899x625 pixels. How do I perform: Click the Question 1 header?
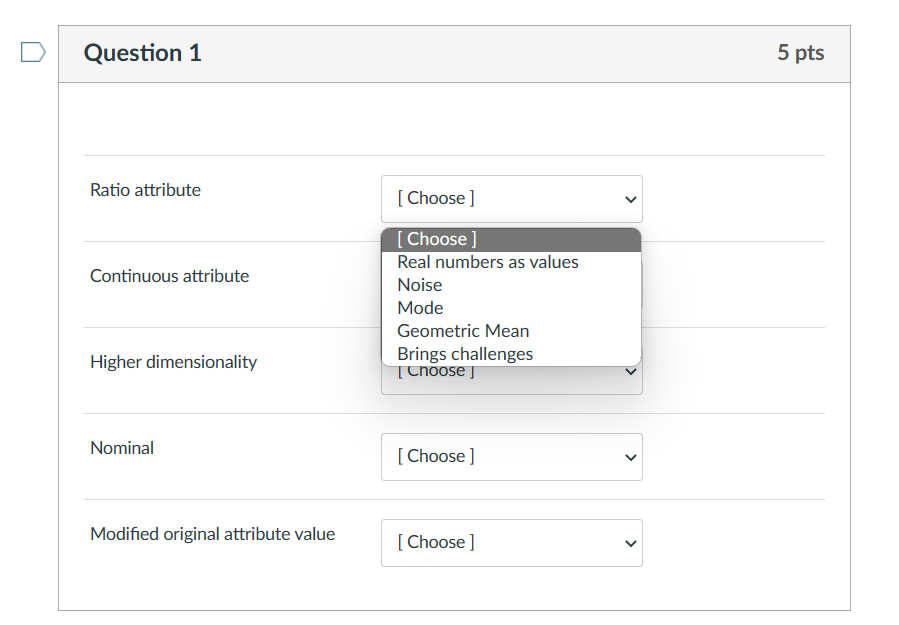click(x=142, y=53)
